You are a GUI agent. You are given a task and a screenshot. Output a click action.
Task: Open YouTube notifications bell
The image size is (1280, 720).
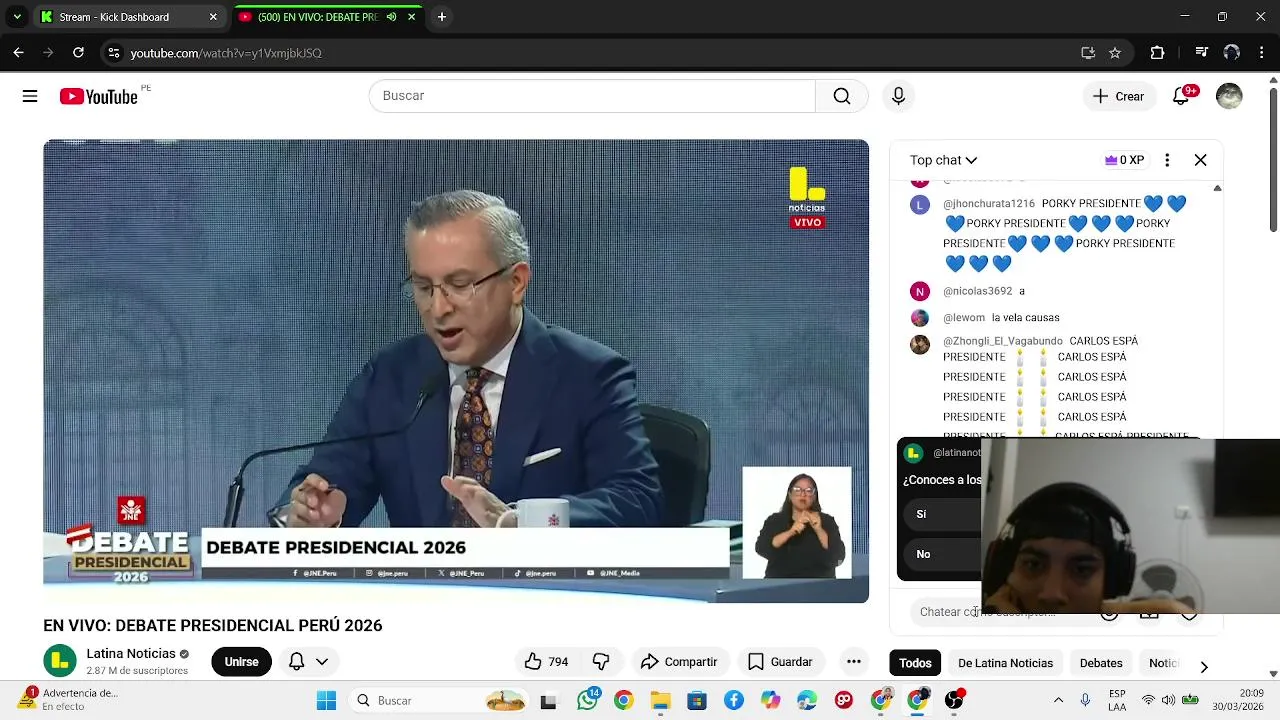click(x=1181, y=96)
